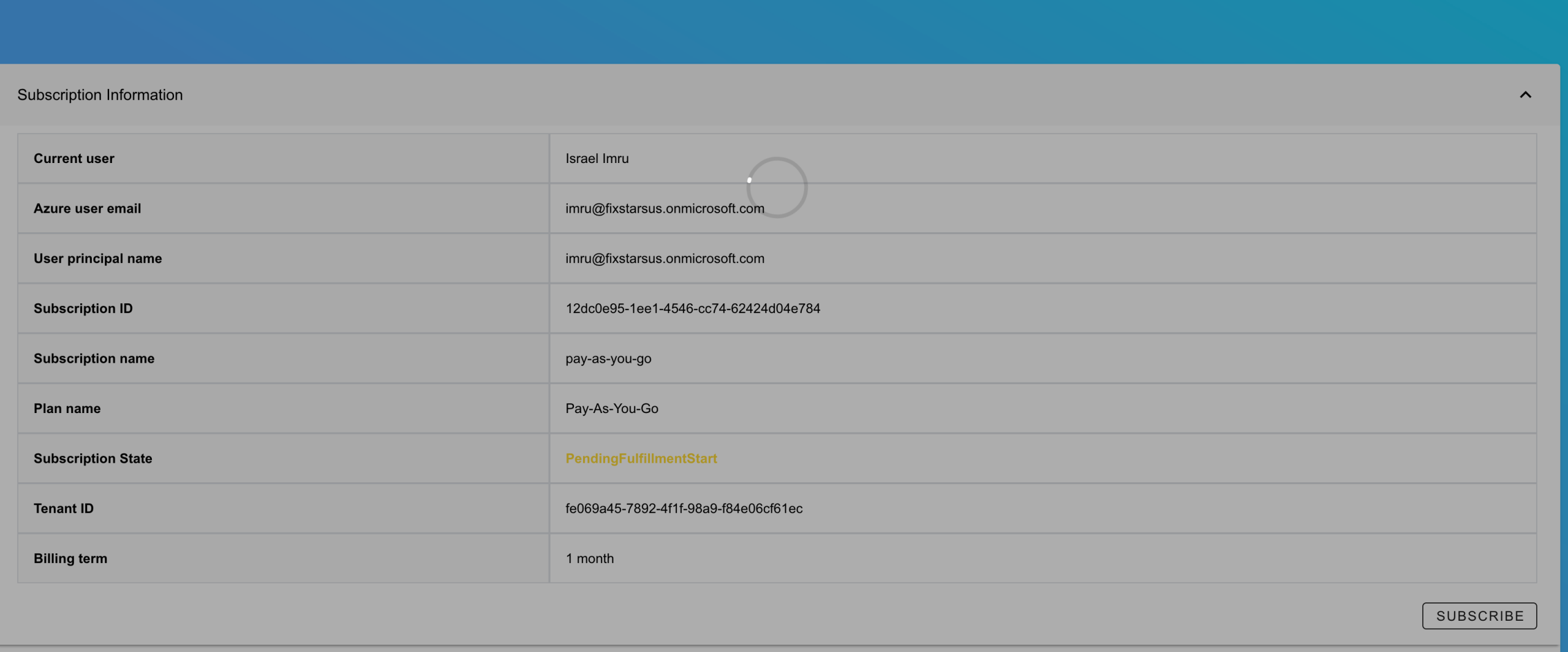Click the Azure user email row label
This screenshot has width=1568, height=652.
(87, 208)
